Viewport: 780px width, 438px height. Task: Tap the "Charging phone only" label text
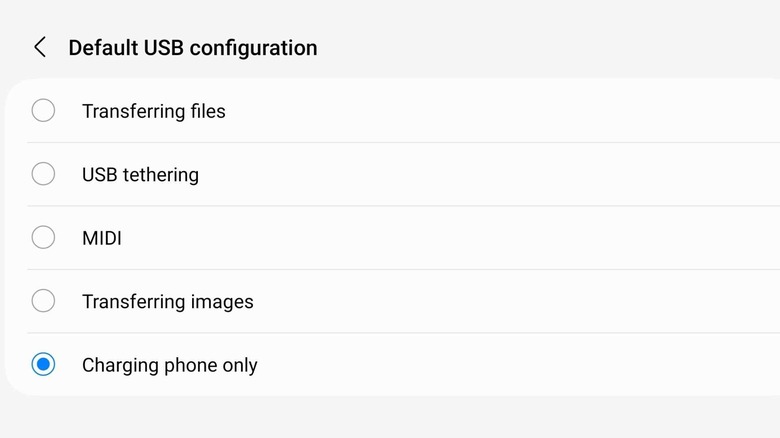(169, 365)
